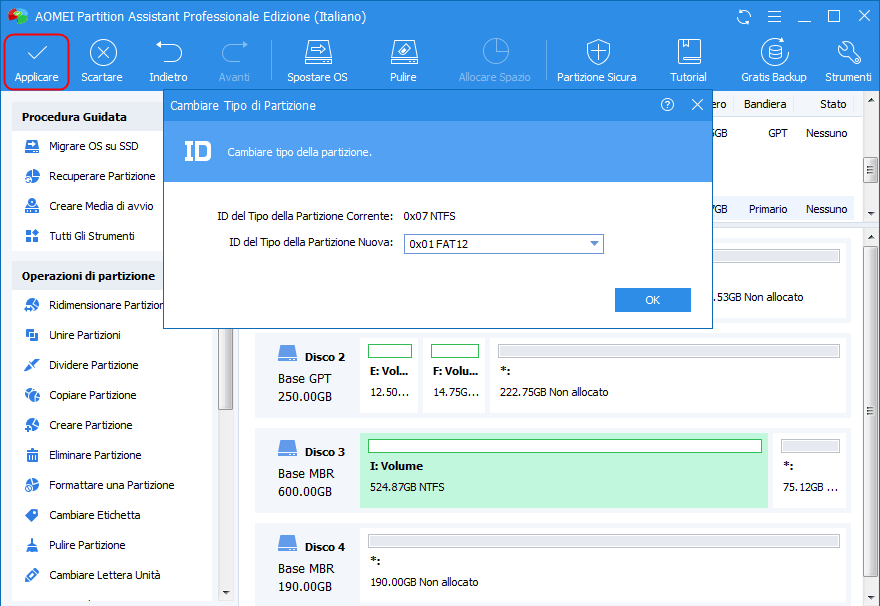880x606 pixels.
Task: Select Disco 4 Base MBR disk
Action: (307, 565)
